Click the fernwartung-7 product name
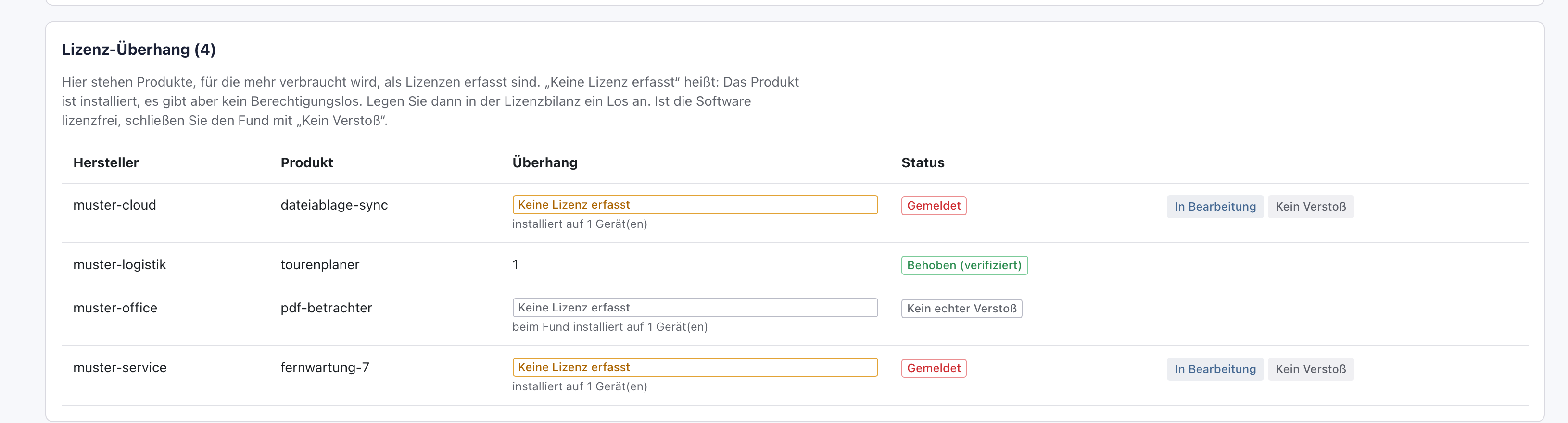This screenshot has width=1568, height=423. coord(325,368)
